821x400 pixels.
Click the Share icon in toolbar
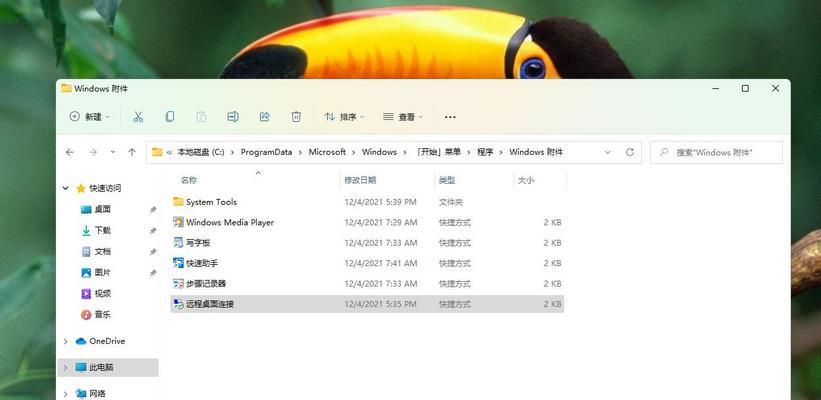264,117
